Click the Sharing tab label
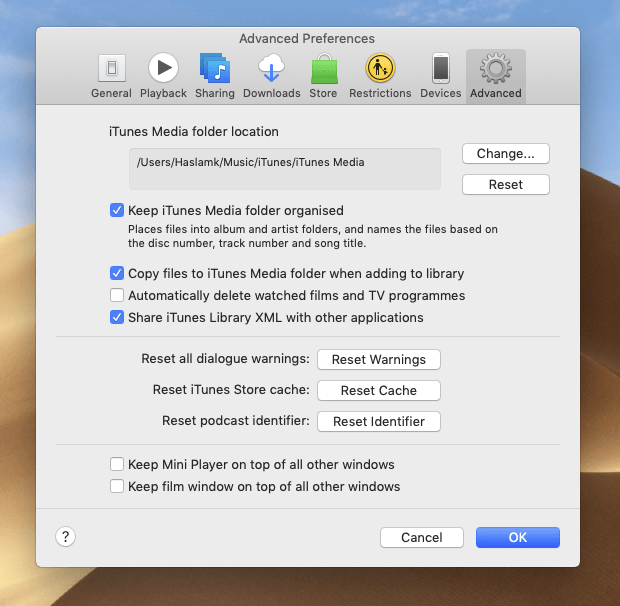Viewport: 620px width, 606px height. [x=215, y=93]
